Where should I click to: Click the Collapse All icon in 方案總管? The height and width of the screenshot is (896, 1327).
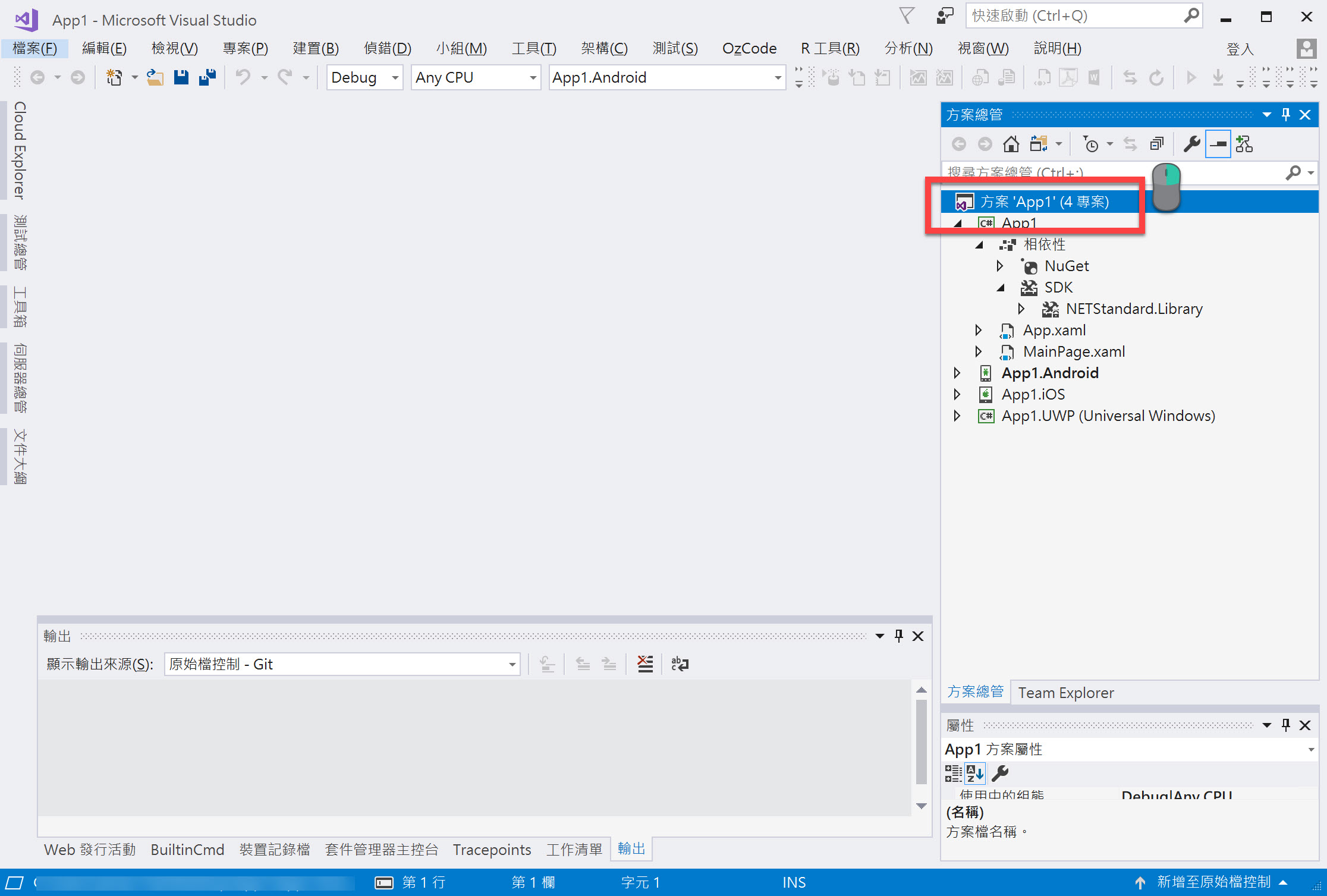pyautogui.click(x=1156, y=144)
